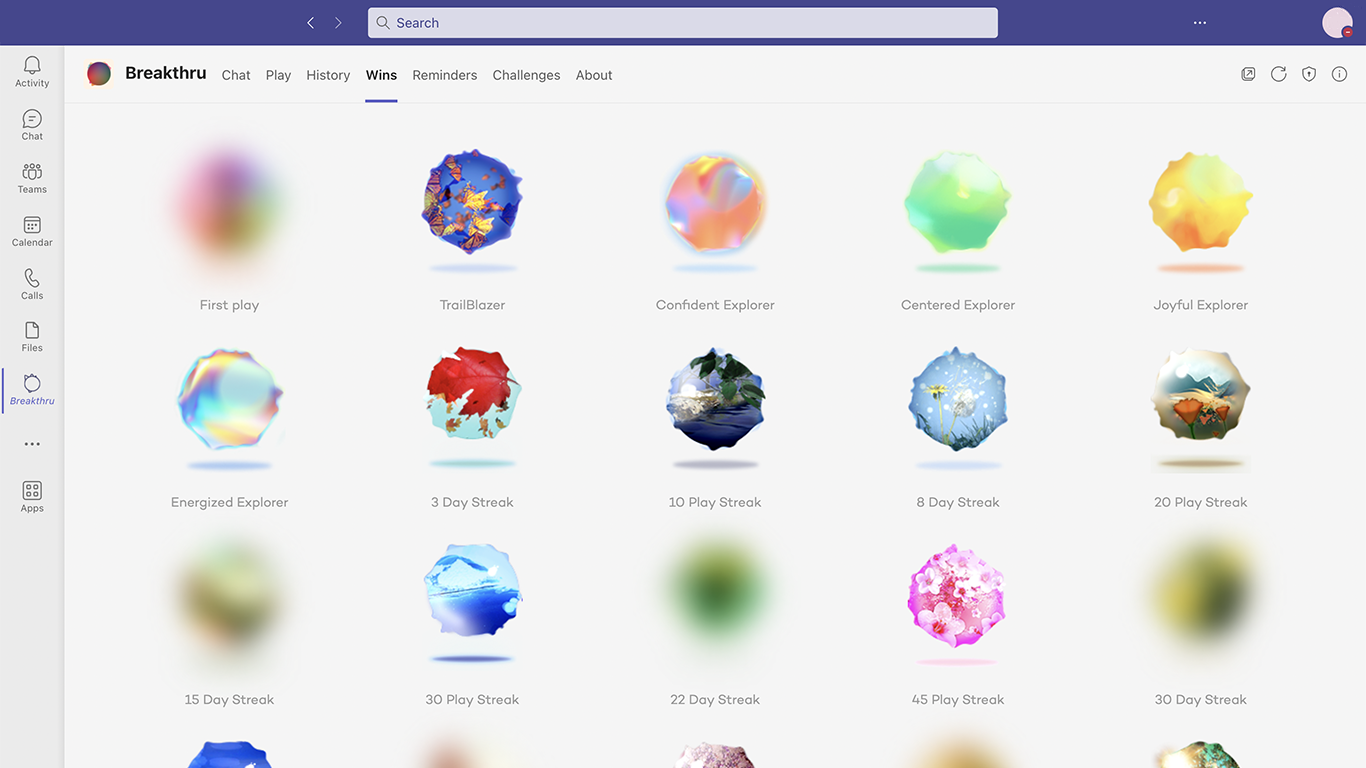Open the Calendar sidebar icon

[32, 231]
